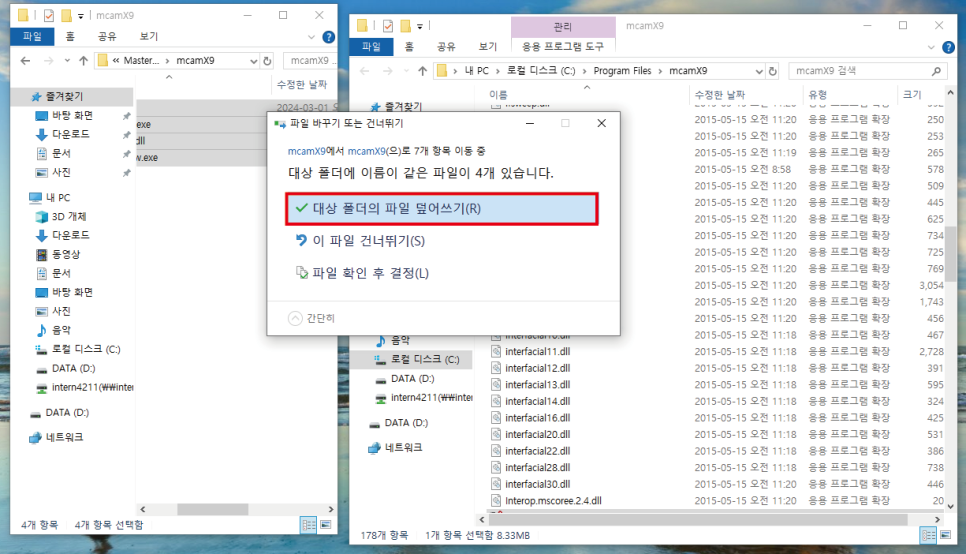Collapse details with the 간단히 toggle
966x554 pixels.
(x=312, y=318)
